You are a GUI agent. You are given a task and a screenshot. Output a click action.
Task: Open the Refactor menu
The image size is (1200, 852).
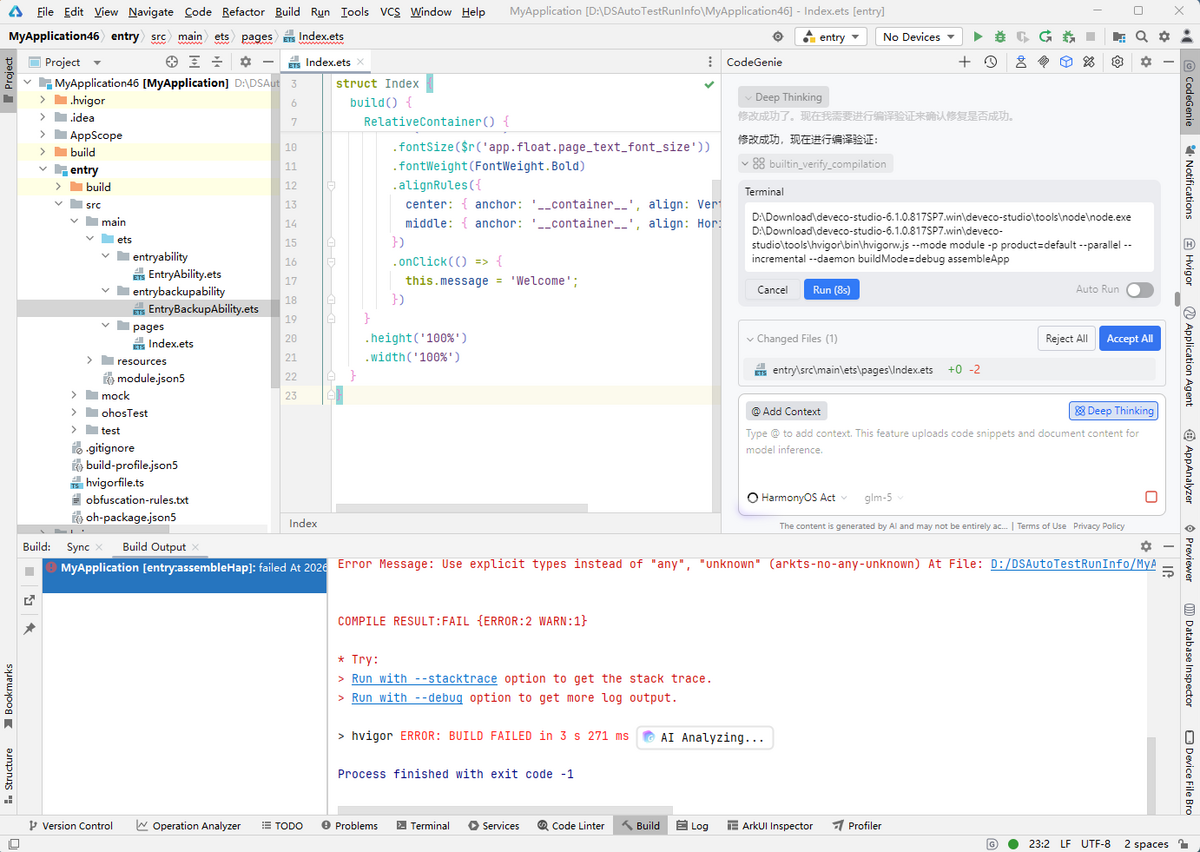coord(243,12)
